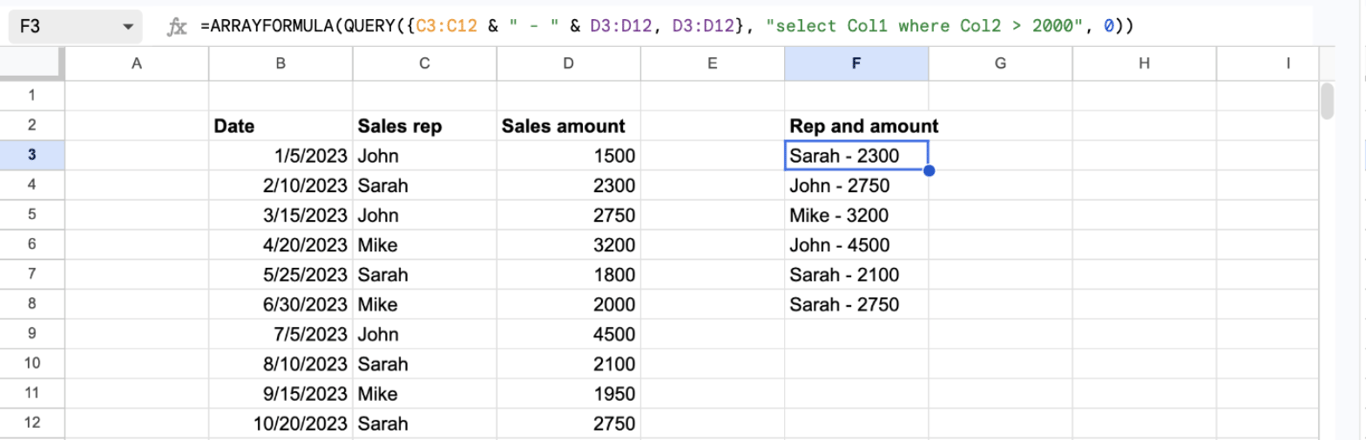Click the select-all corner box
Viewport: 1366px width, 440px height.
tap(32, 63)
